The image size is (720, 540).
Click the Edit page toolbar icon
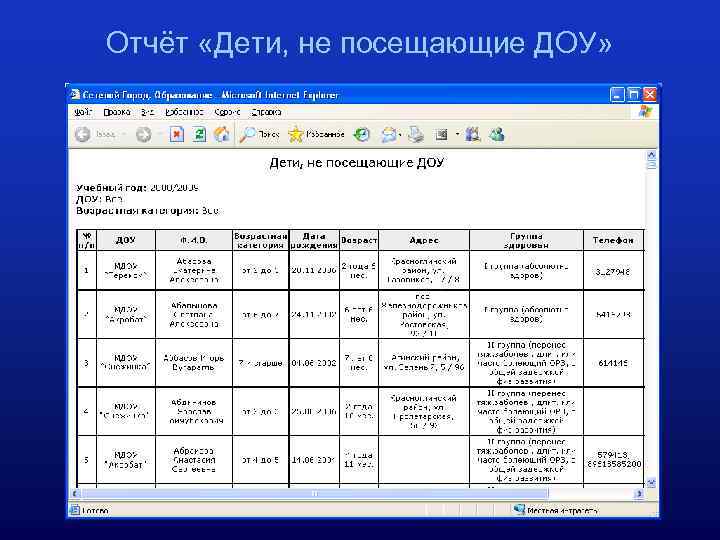pos(441,135)
